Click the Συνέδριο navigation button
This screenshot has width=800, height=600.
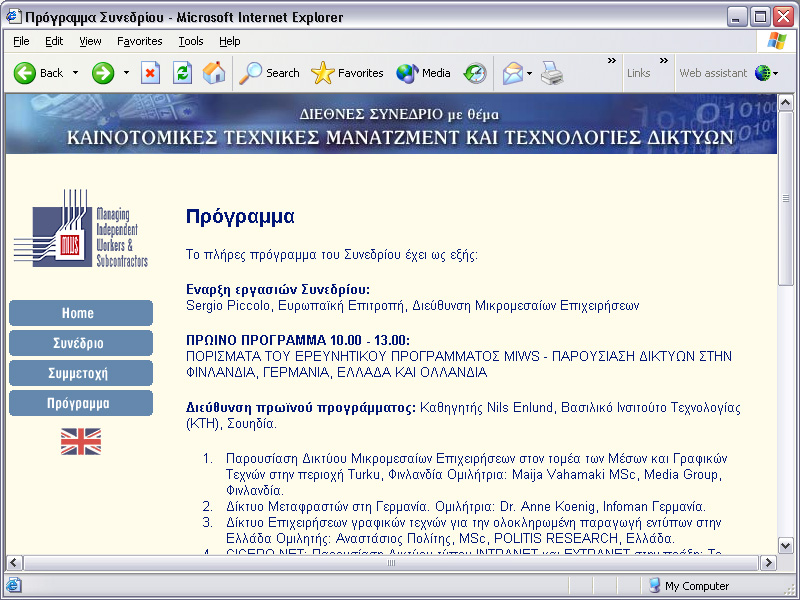tap(81, 343)
